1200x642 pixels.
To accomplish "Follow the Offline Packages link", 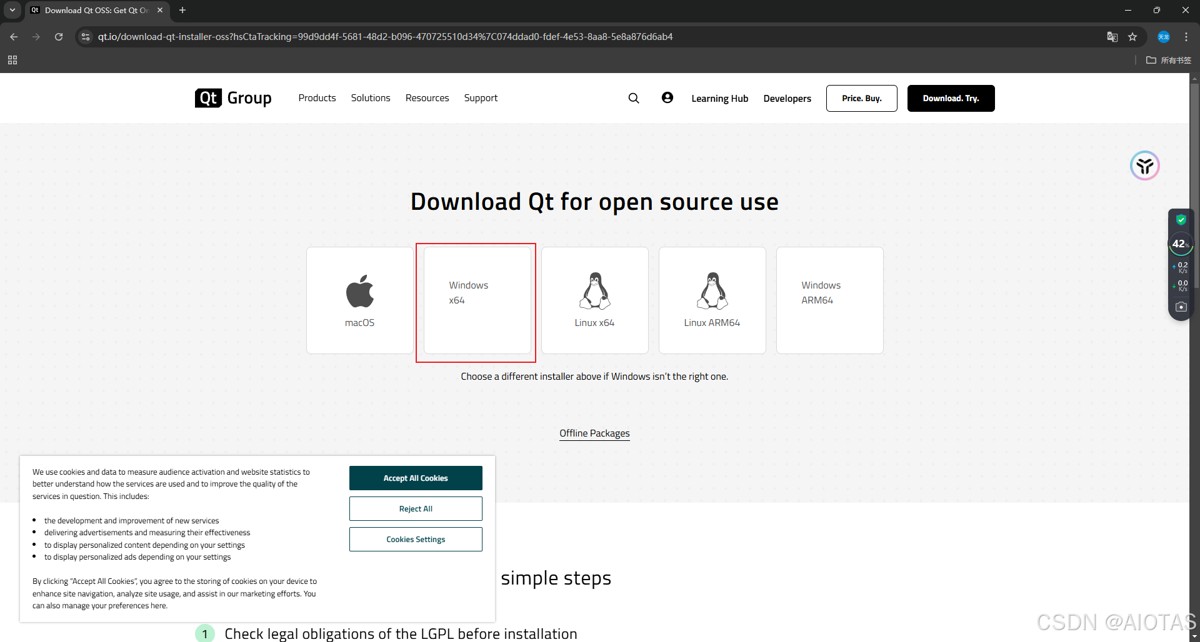I will coord(595,433).
